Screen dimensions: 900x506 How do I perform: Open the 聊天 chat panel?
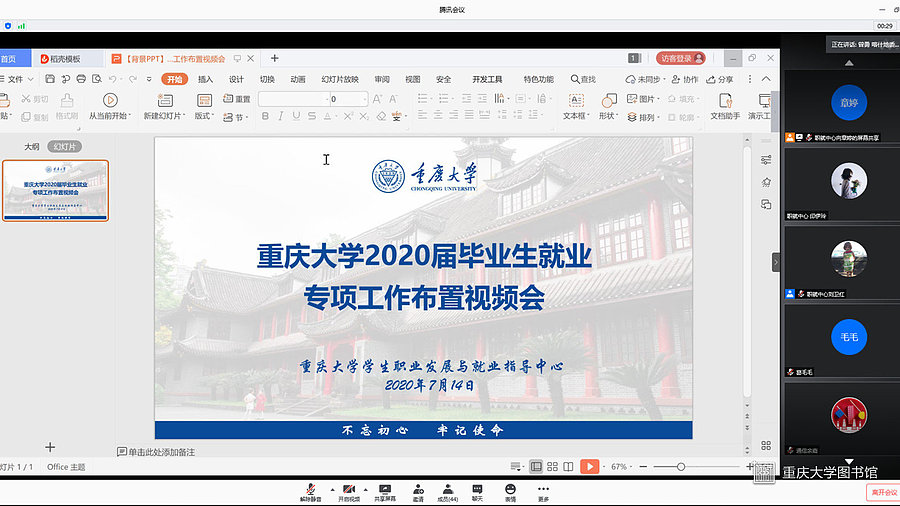(478, 492)
